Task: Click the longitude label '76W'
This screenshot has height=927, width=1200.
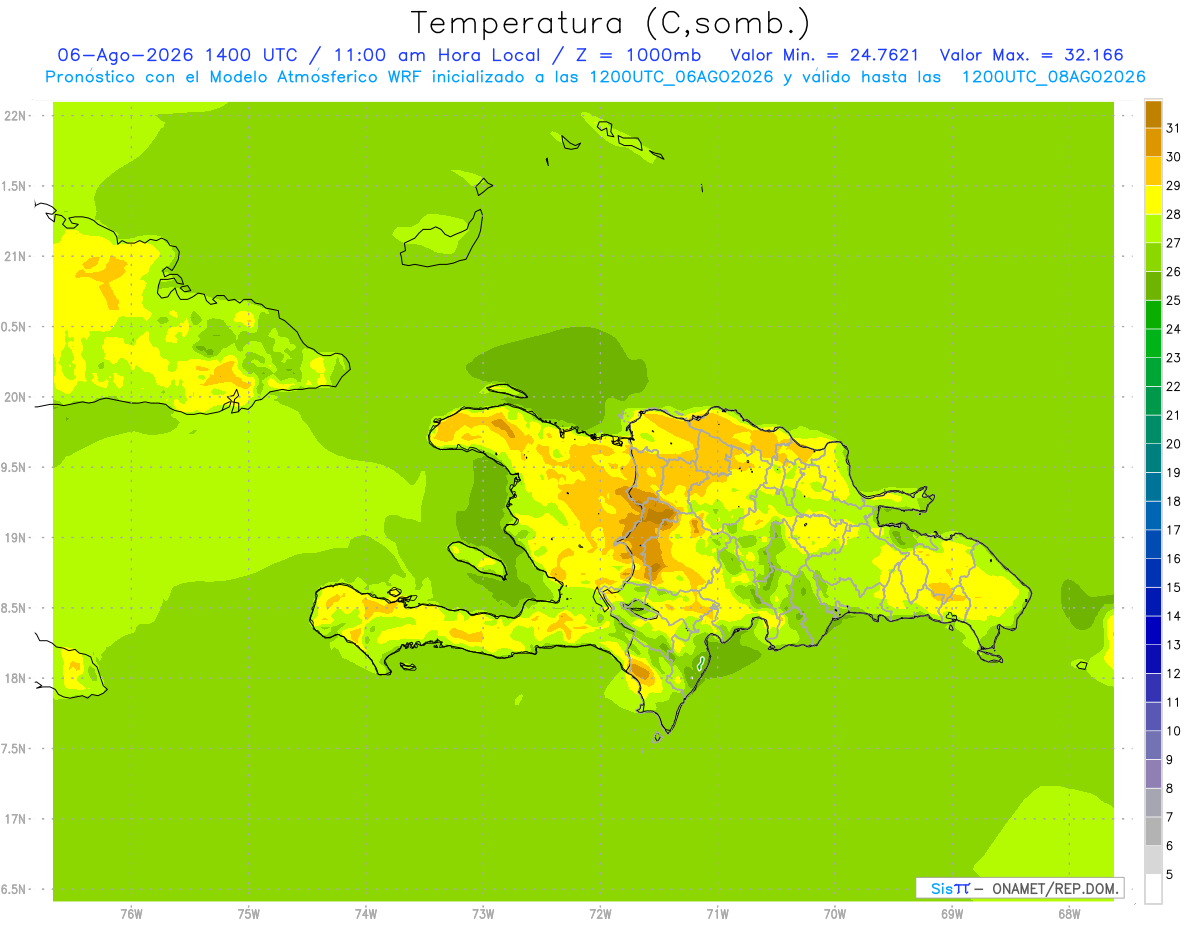Action: click(x=131, y=914)
